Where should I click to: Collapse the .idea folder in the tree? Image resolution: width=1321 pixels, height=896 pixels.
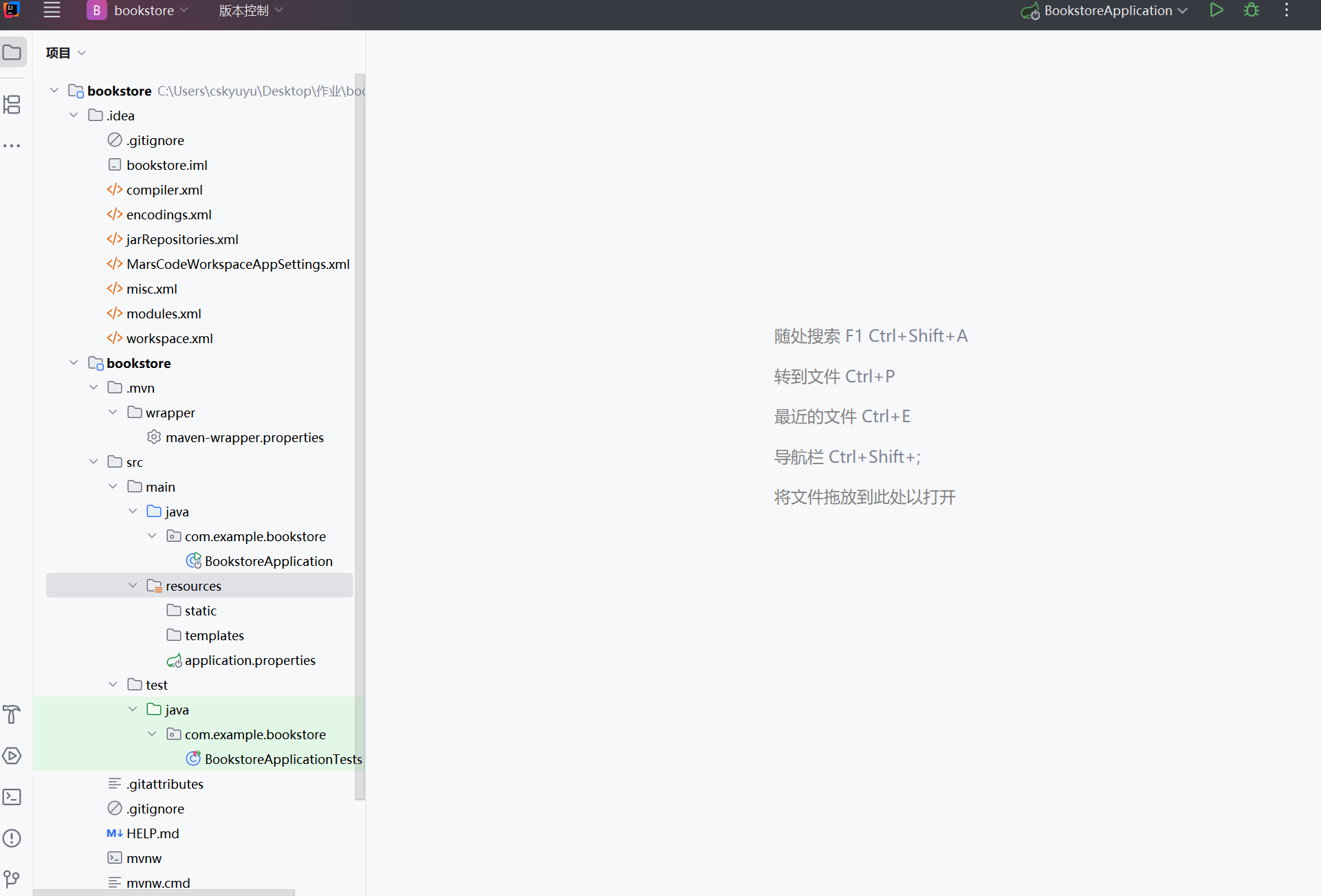coord(74,115)
